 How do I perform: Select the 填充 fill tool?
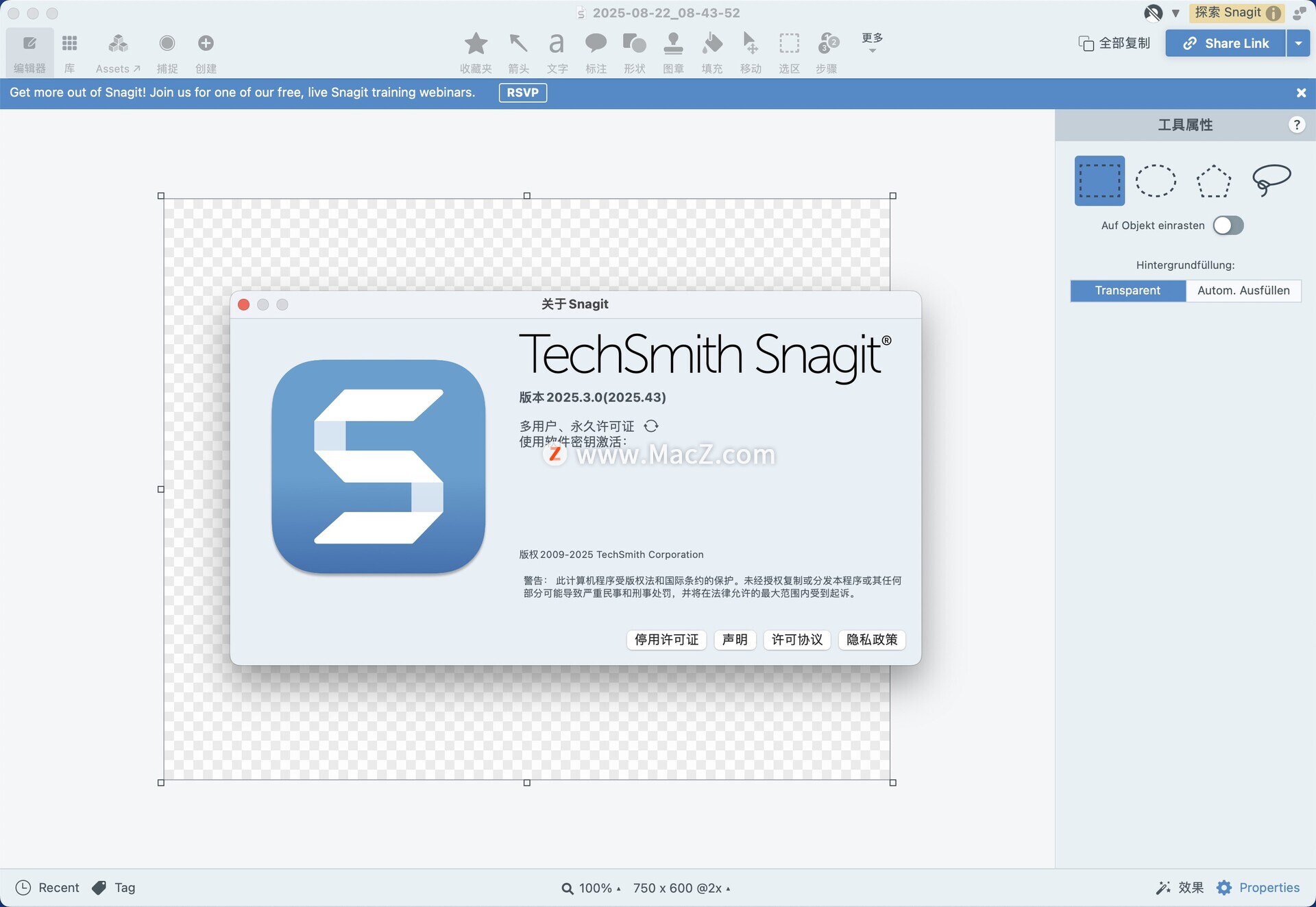point(712,53)
